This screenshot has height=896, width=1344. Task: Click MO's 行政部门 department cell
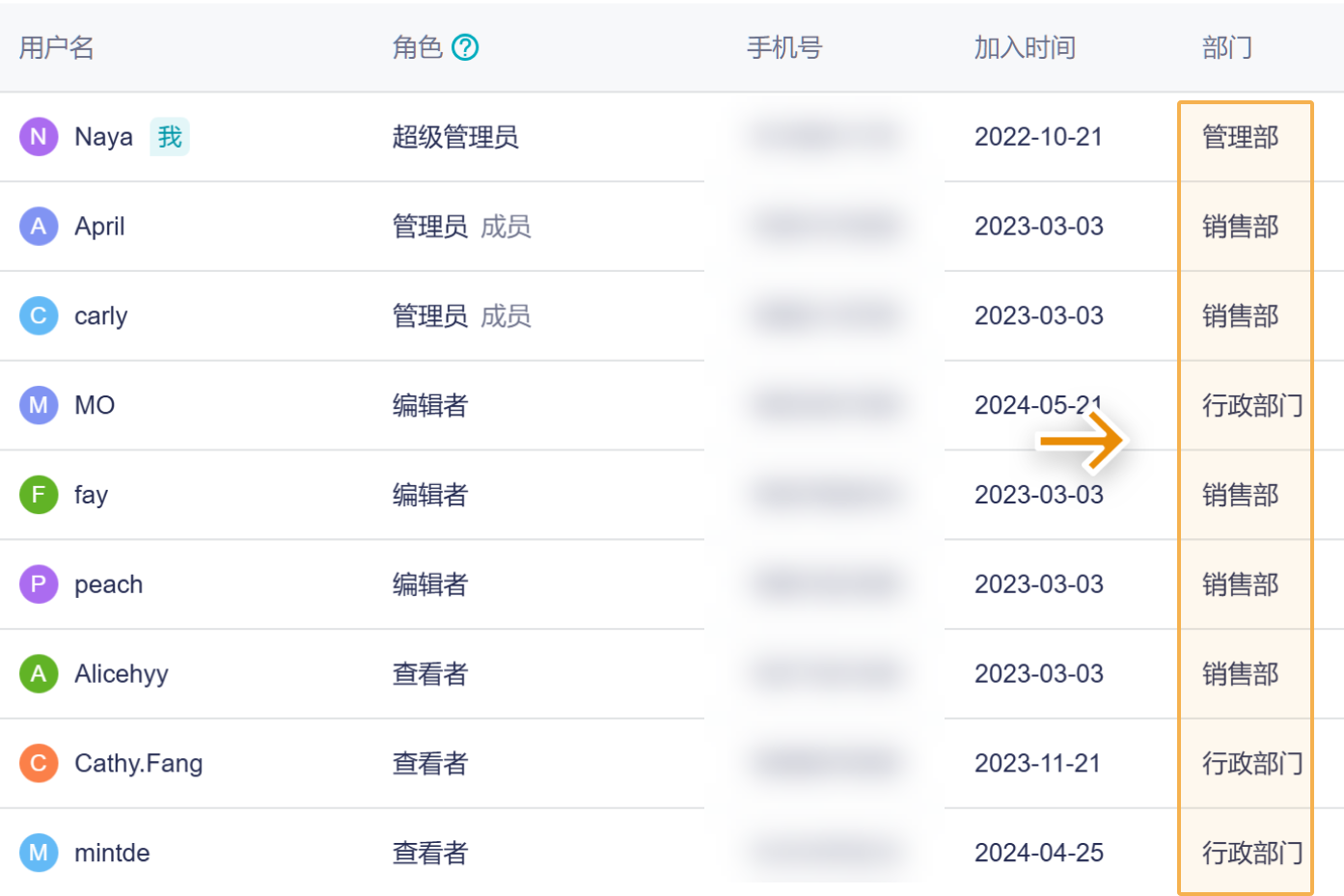[1252, 405]
